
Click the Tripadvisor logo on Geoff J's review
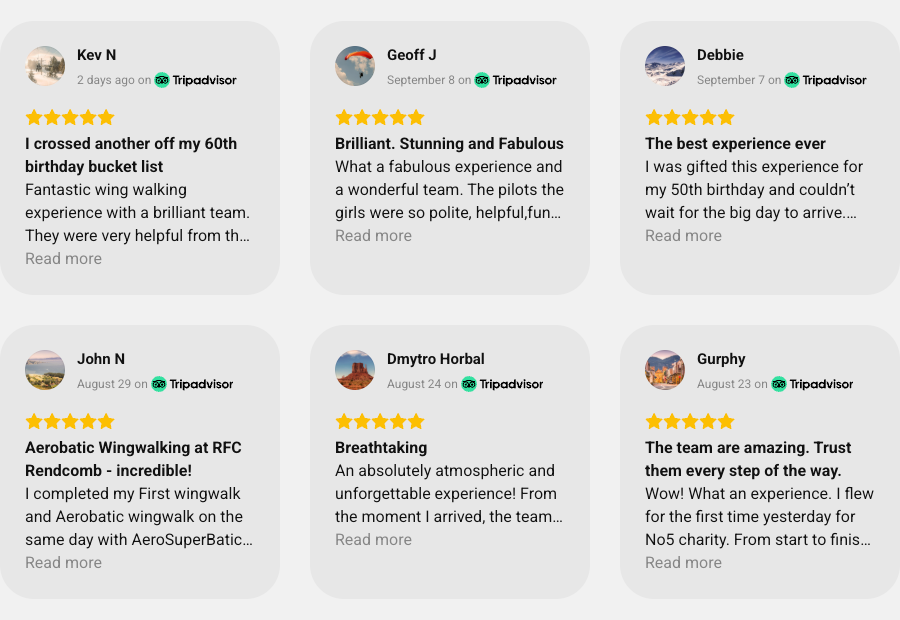[x=516, y=80]
